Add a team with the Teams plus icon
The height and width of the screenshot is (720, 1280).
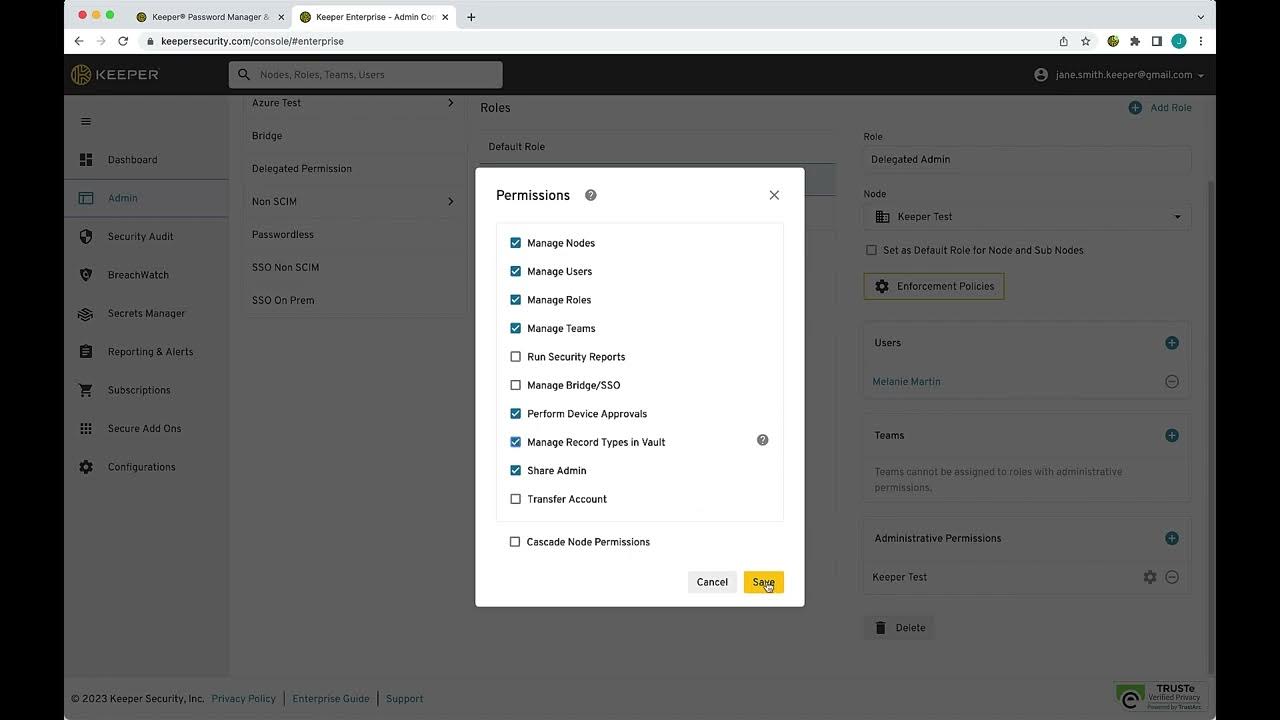coord(1172,435)
